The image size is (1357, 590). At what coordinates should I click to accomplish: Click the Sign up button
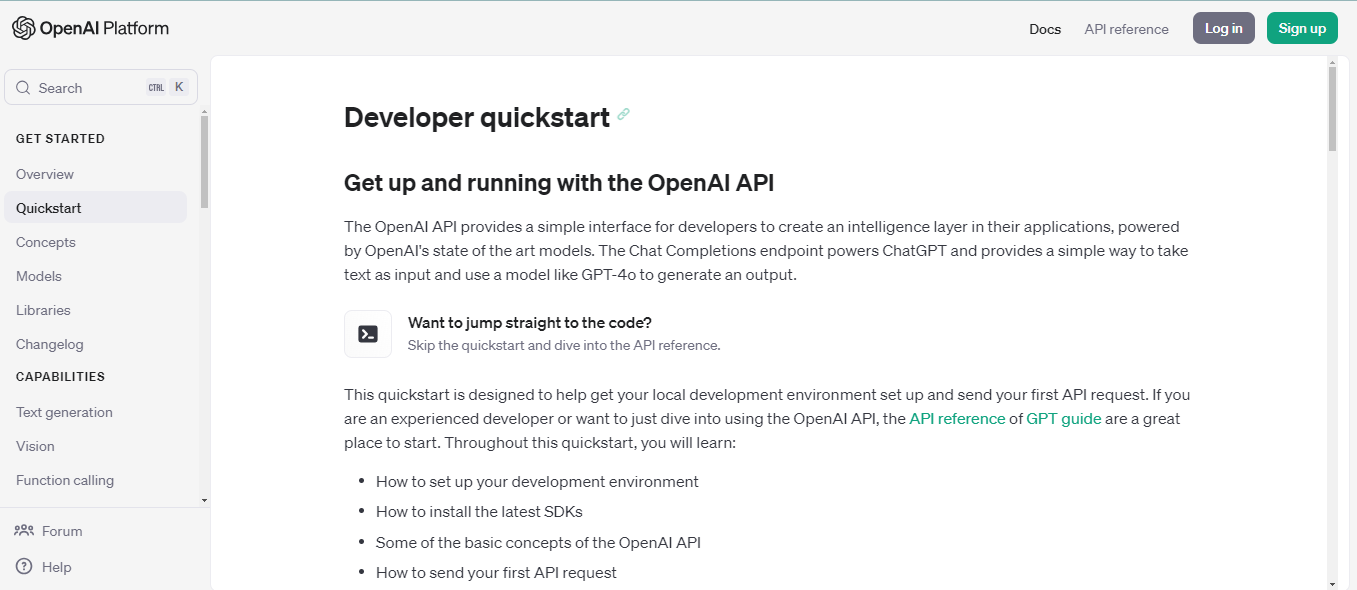tap(1302, 28)
